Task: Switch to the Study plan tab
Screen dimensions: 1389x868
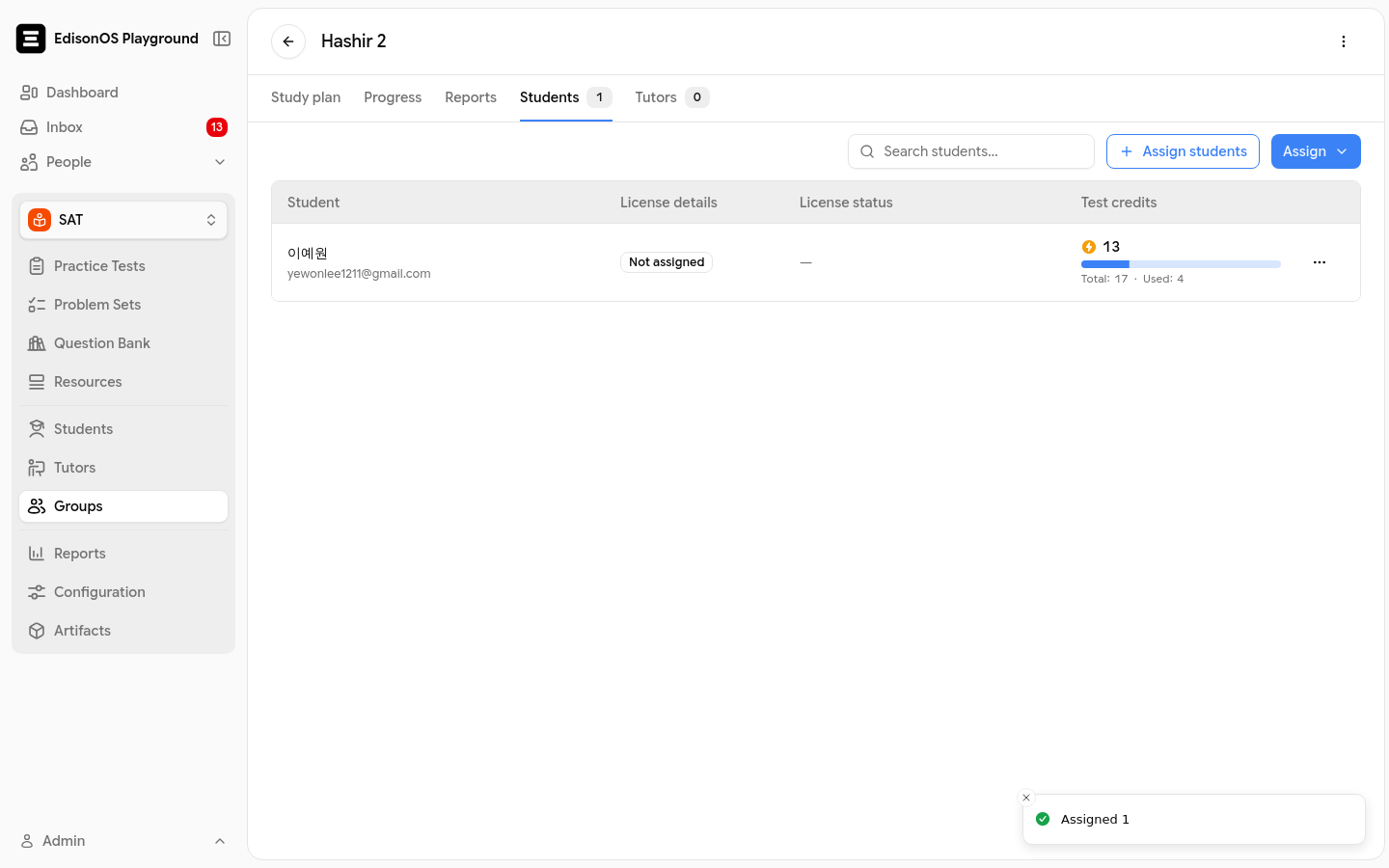Action: 306,97
